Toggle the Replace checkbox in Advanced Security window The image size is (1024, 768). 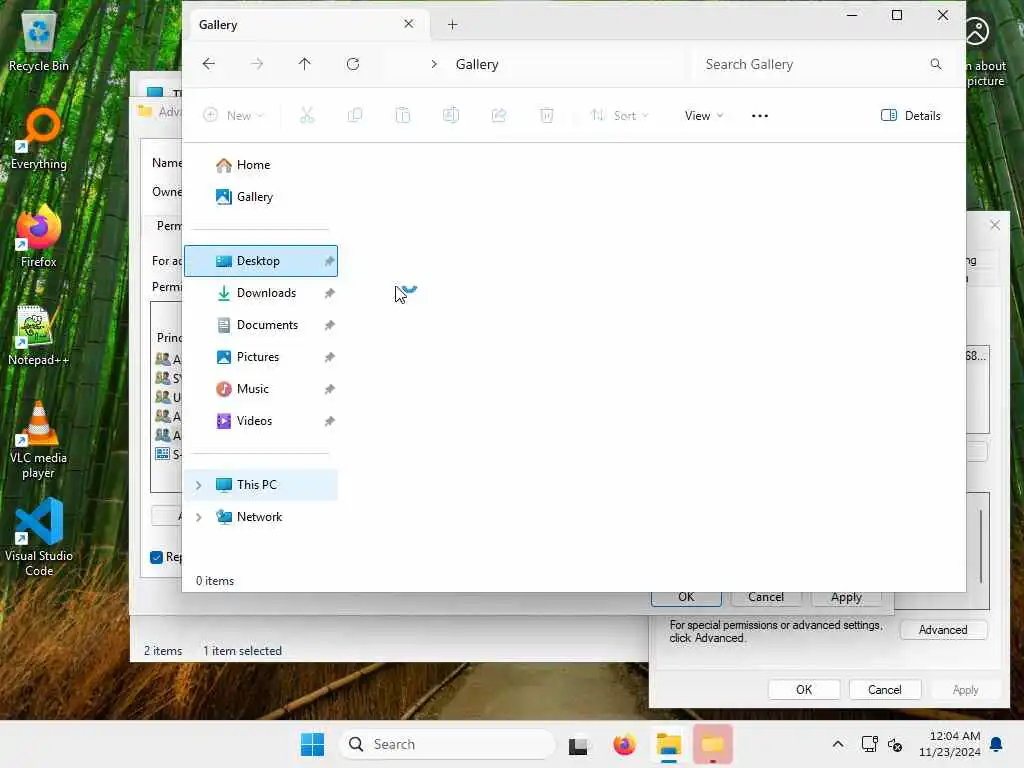(156, 557)
